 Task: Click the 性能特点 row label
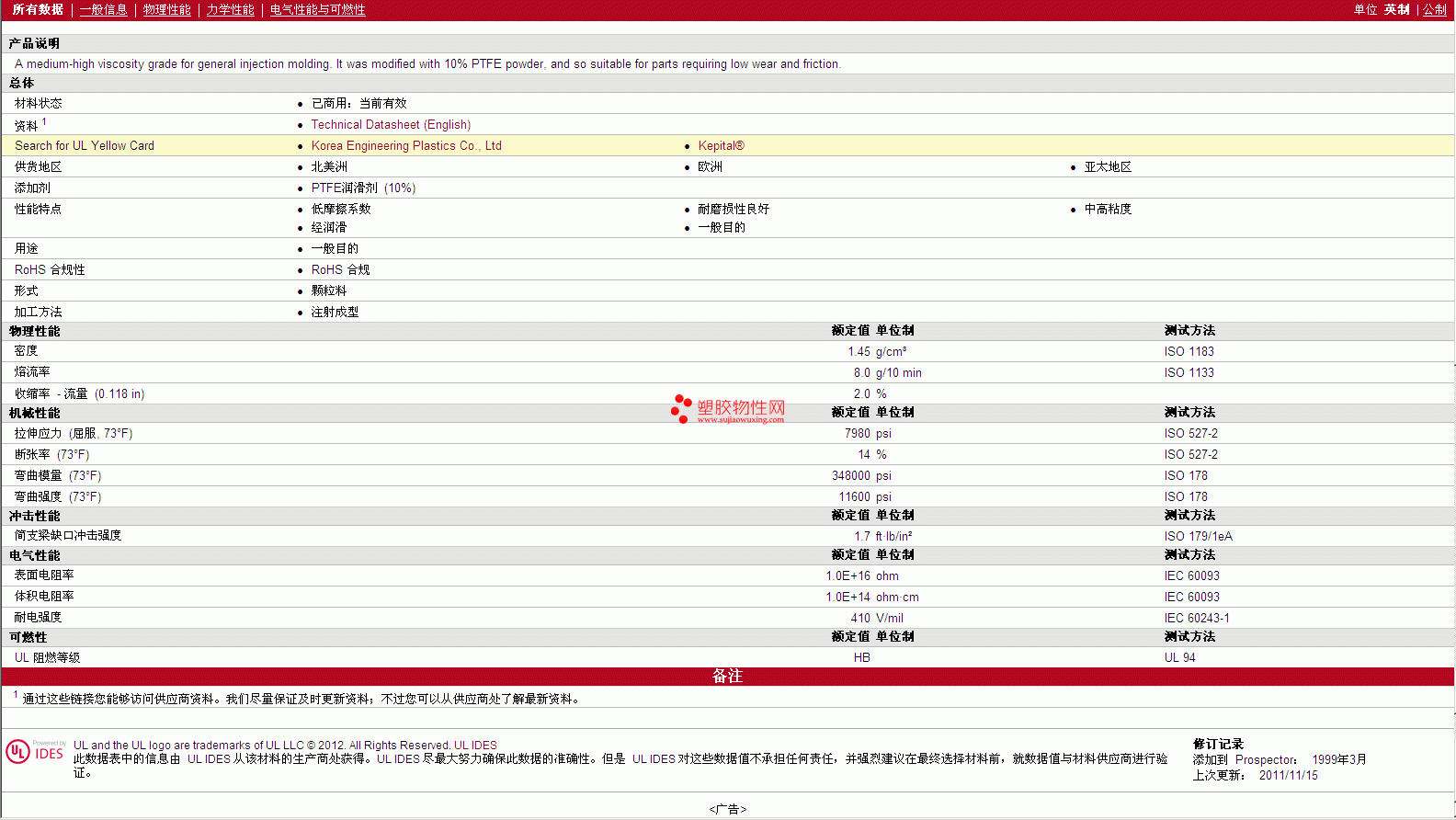click(x=39, y=209)
